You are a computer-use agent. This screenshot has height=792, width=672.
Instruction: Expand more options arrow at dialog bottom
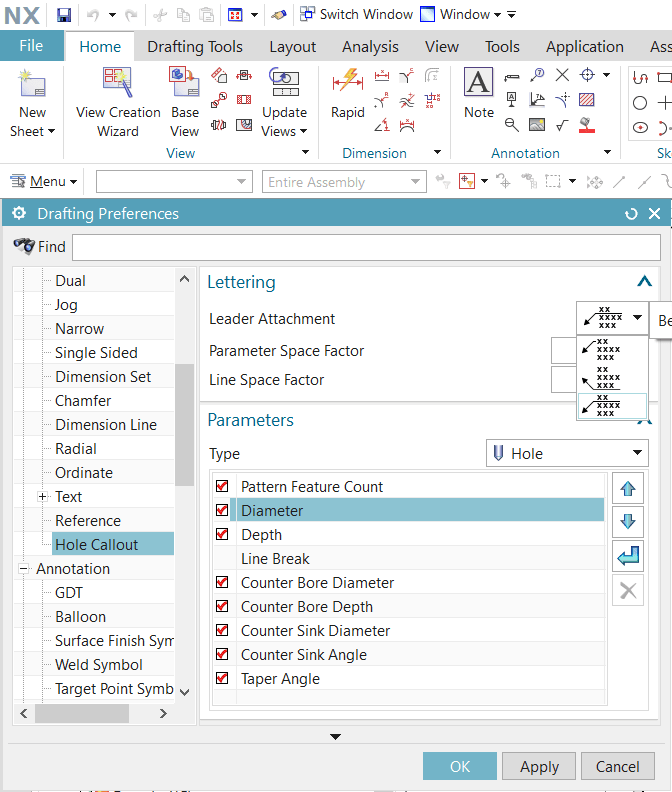pos(335,736)
